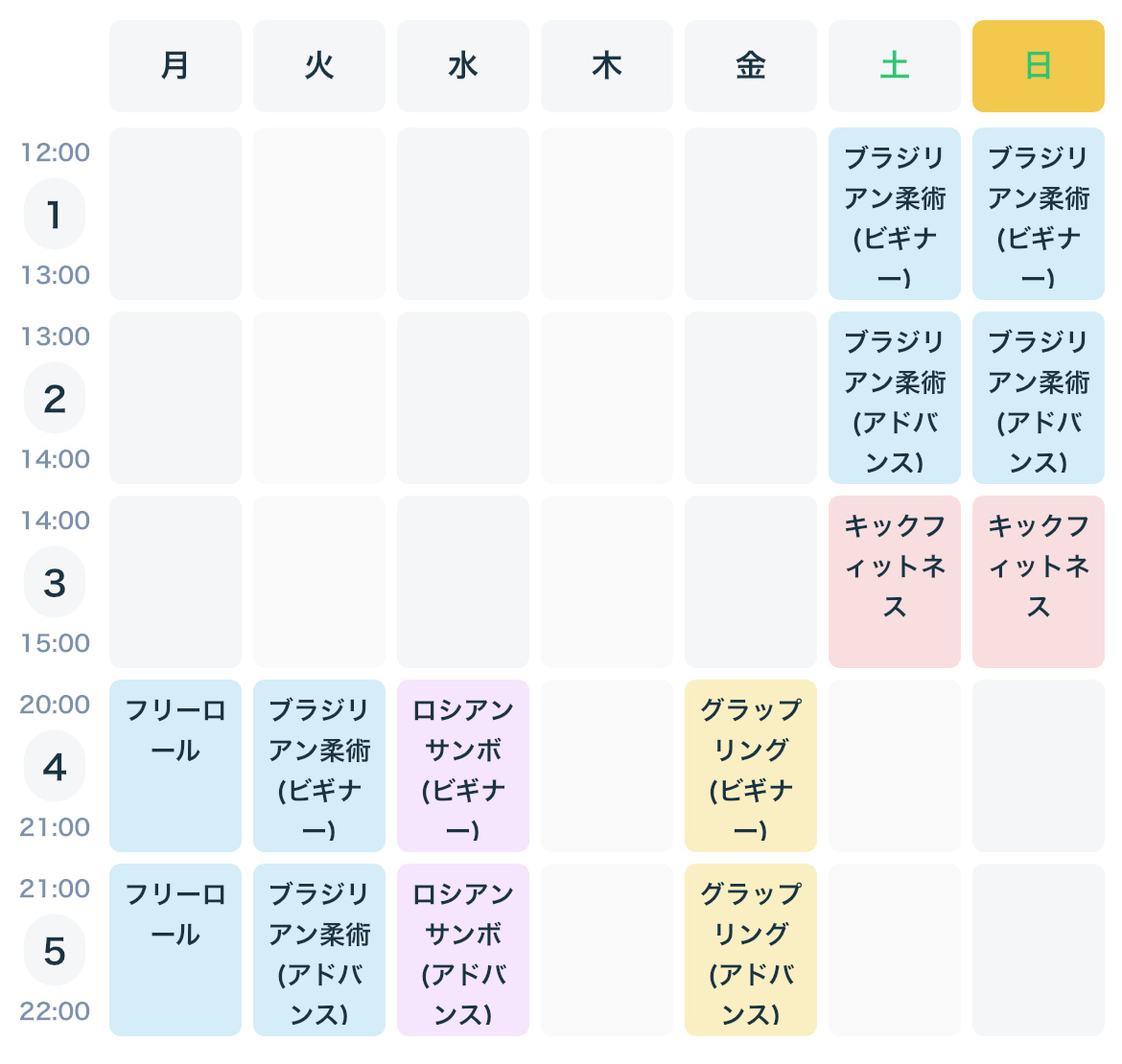
Task: Select Wednesday ロシアンサンボ beginner class
Action: coord(463,765)
